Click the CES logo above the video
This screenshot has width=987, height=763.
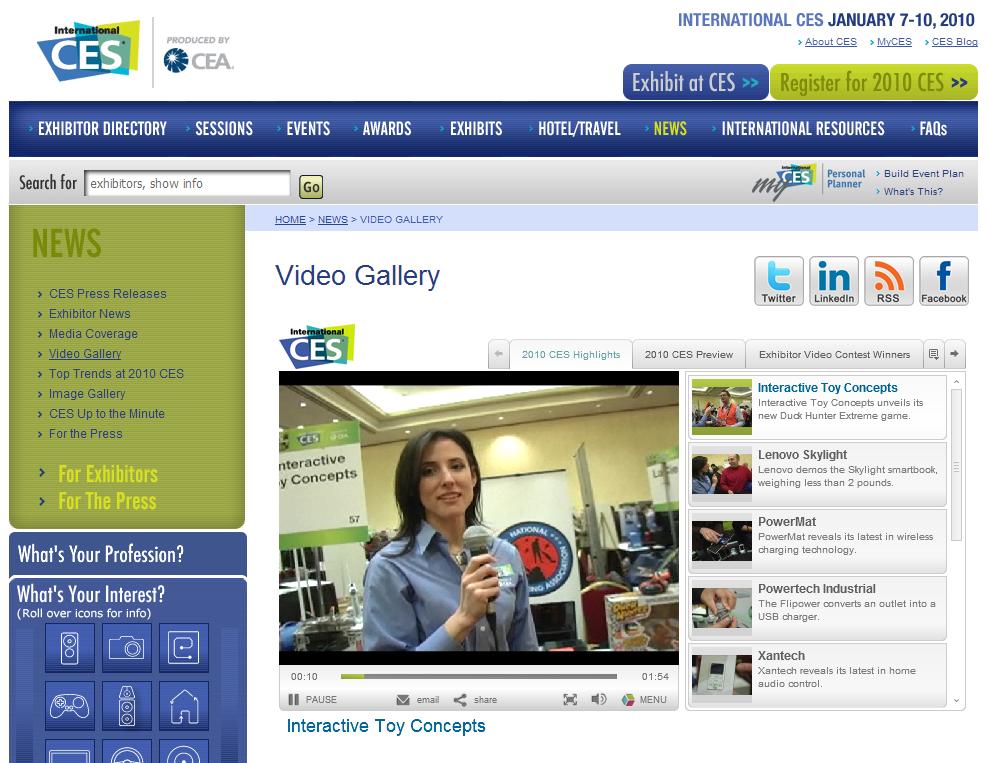pyautogui.click(x=317, y=346)
